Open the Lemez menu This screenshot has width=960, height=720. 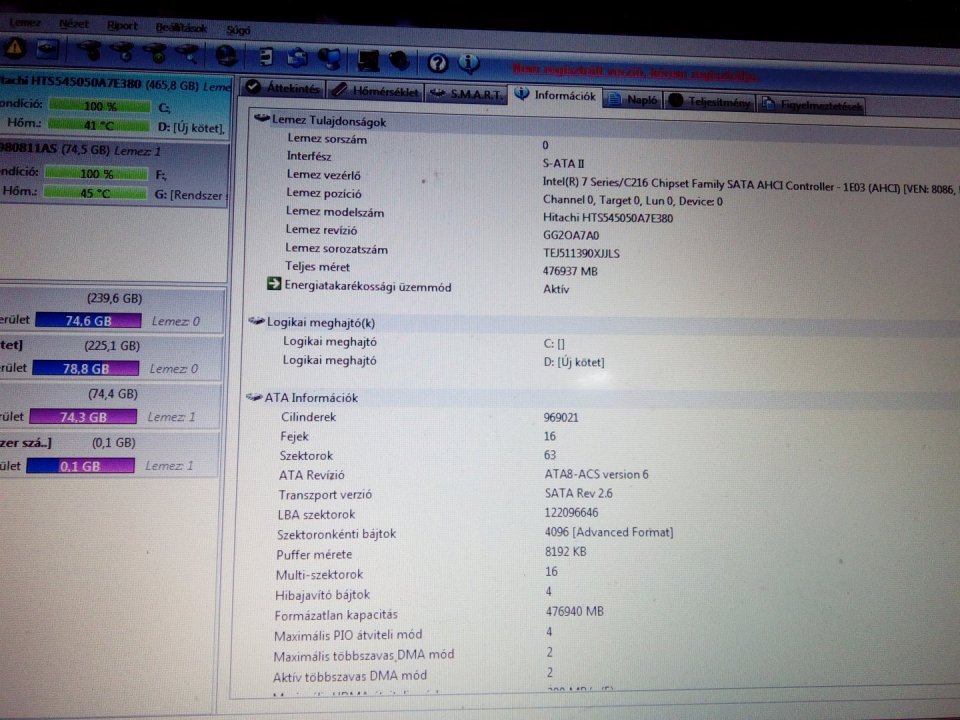click(x=24, y=23)
